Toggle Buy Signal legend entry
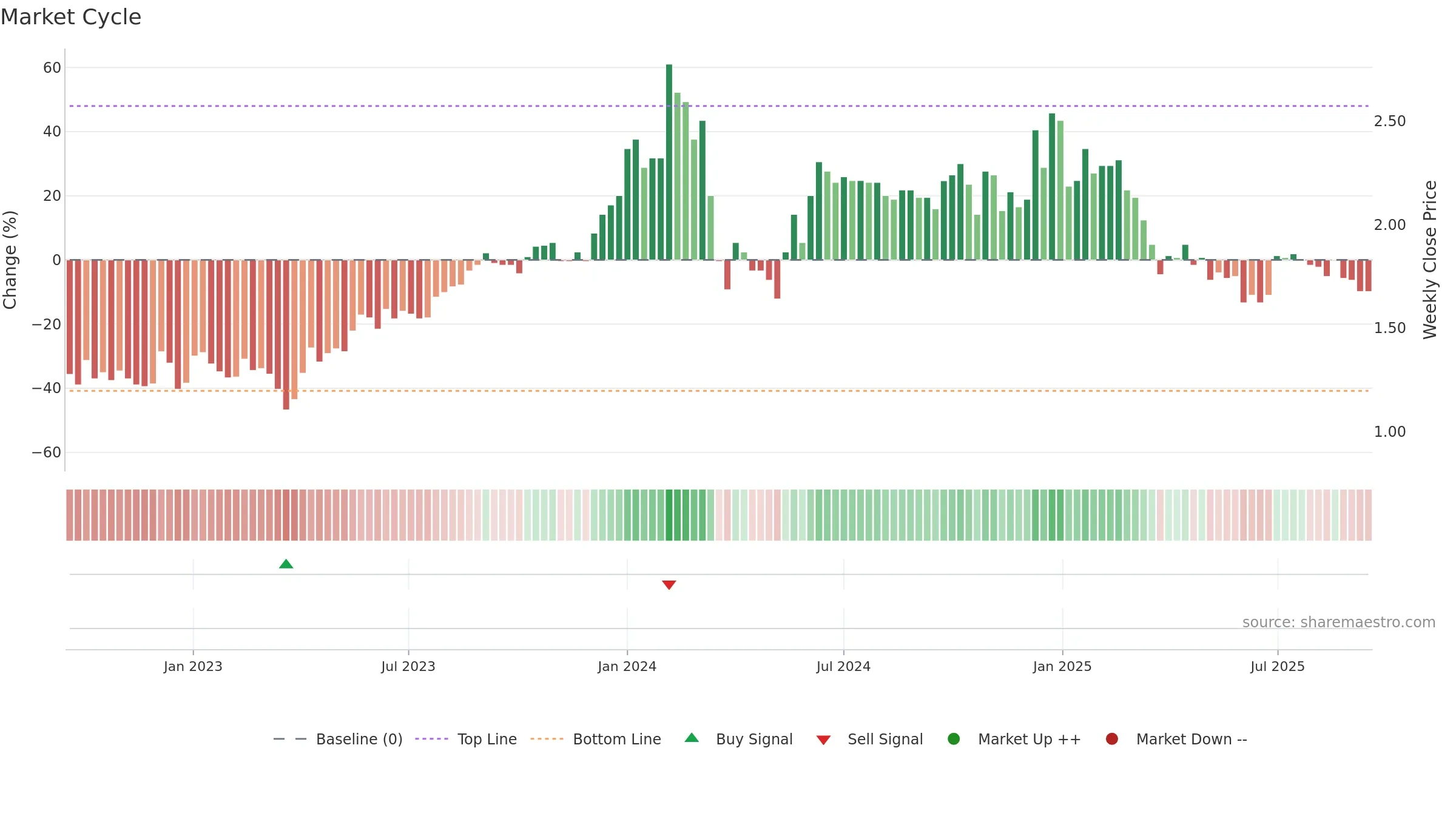 (738, 739)
